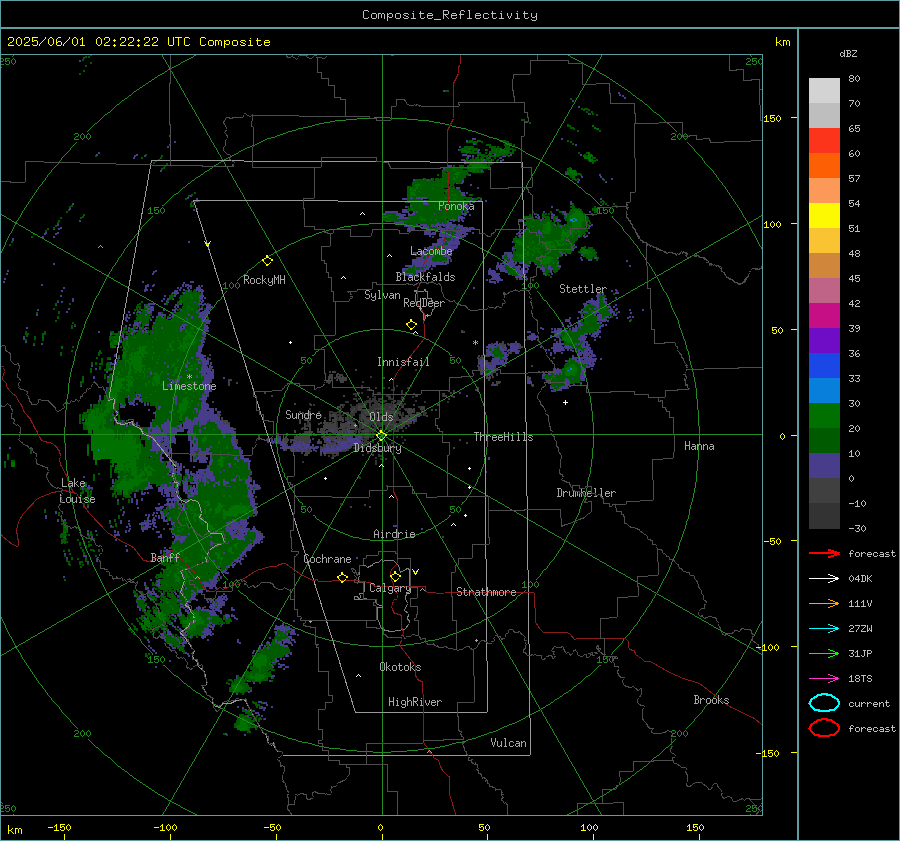Pick the red 60-65 dBZ swatch

coord(824,141)
